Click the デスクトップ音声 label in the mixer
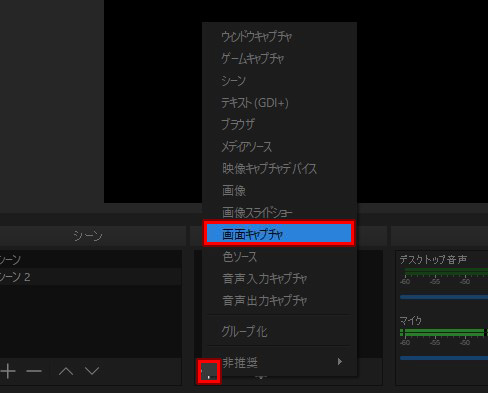 pos(433,259)
